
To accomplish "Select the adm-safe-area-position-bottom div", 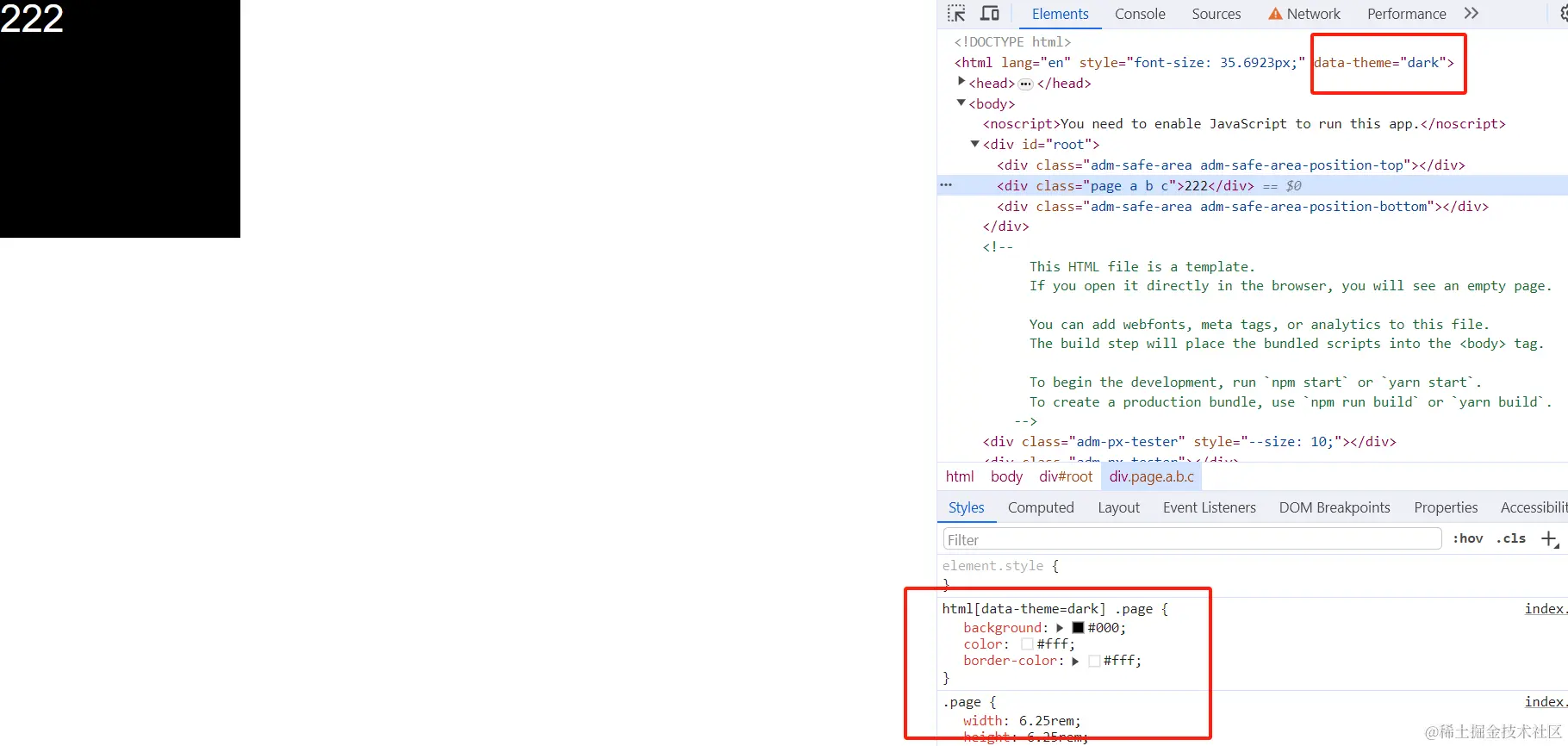I will (x=1242, y=206).
